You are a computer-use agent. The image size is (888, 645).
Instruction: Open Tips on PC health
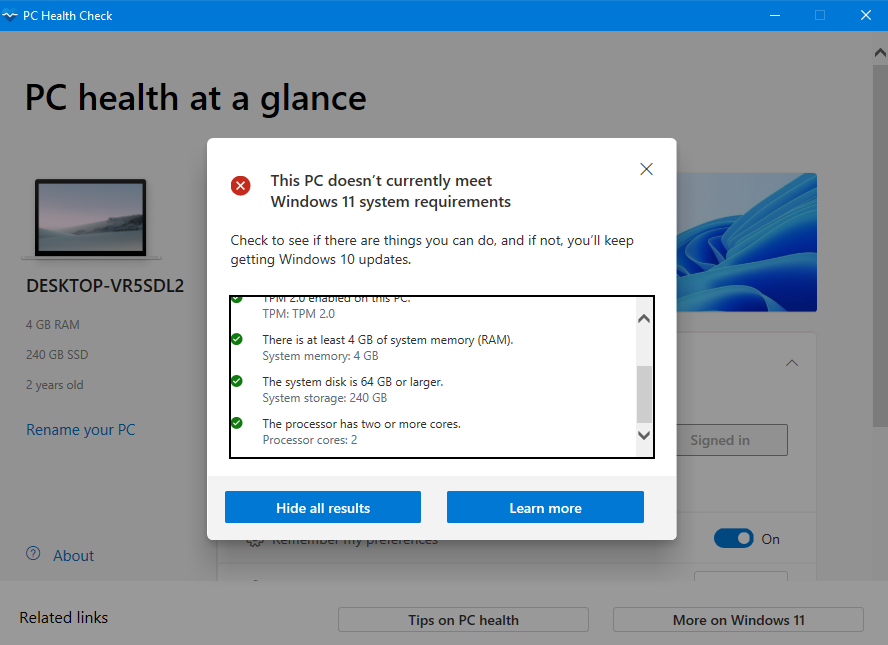(x=463, y=620)
